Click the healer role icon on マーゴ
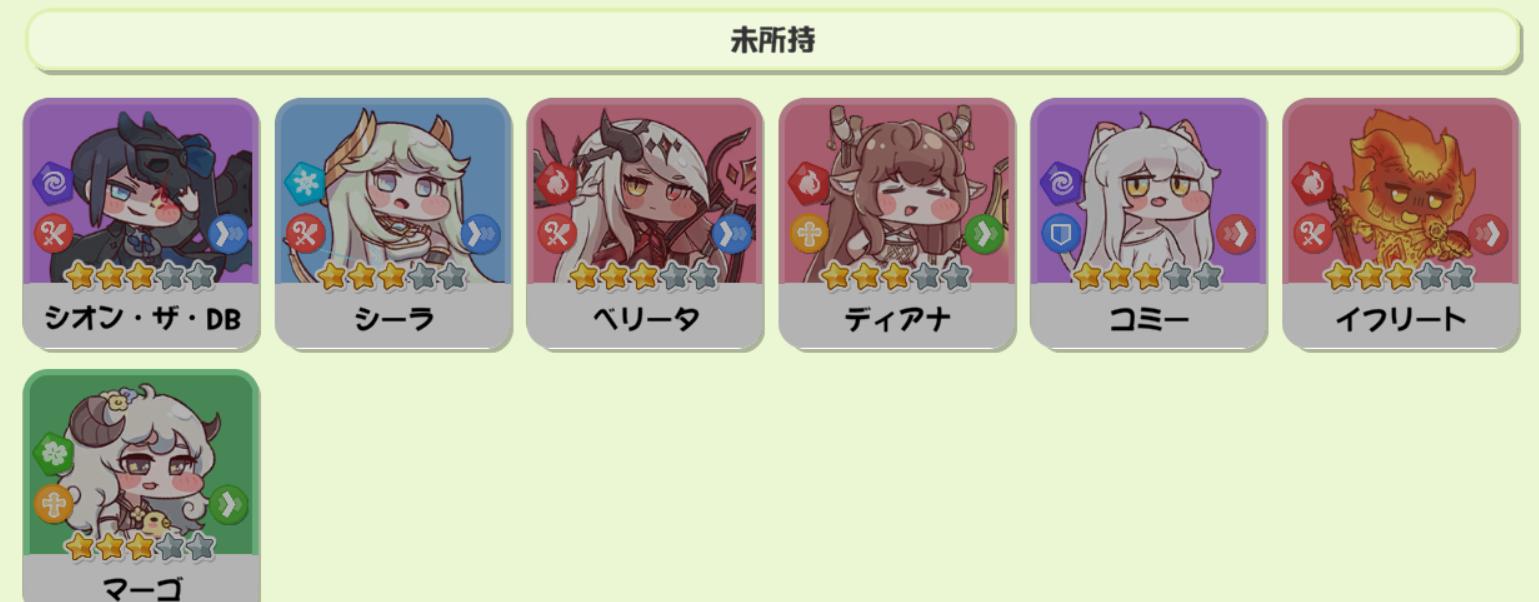 52,504
